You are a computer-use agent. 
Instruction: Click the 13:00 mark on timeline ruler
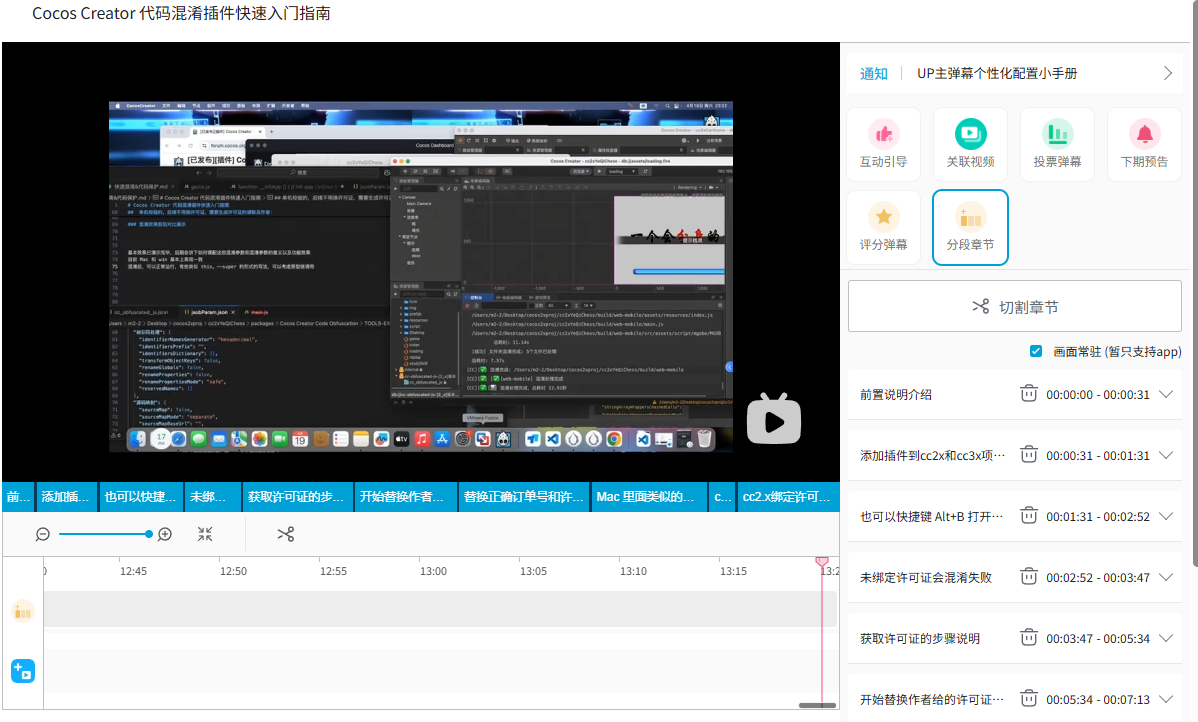click(433, 571)
